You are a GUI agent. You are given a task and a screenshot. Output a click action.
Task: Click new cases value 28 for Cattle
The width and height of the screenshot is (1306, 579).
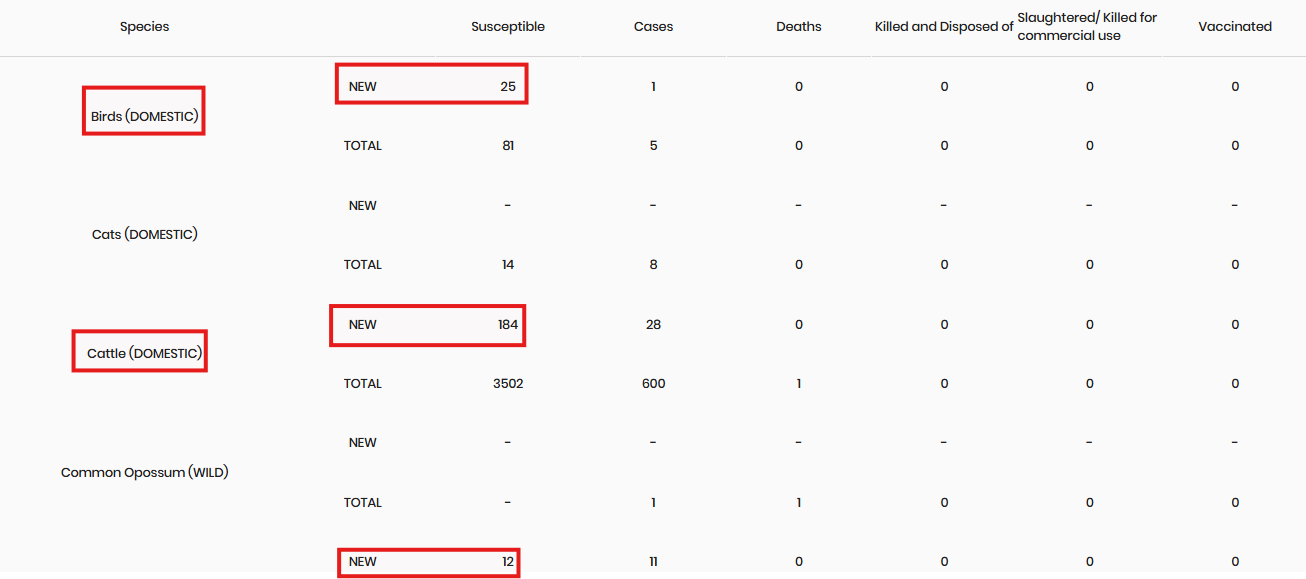pyautogui.click(x=653, y=325)
